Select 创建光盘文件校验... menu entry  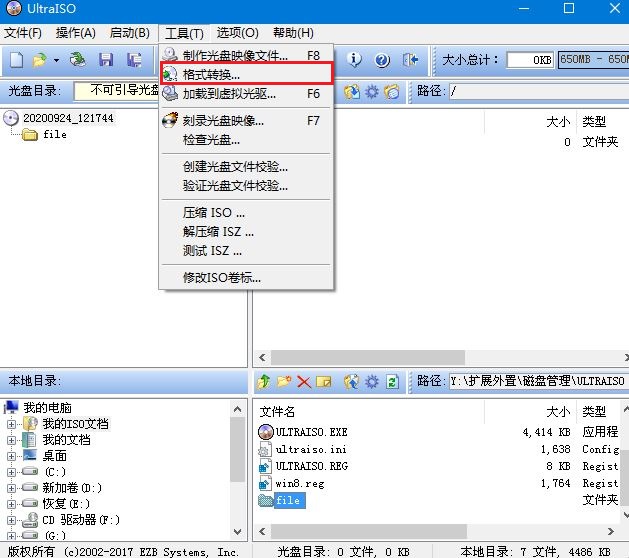point(246,166)
